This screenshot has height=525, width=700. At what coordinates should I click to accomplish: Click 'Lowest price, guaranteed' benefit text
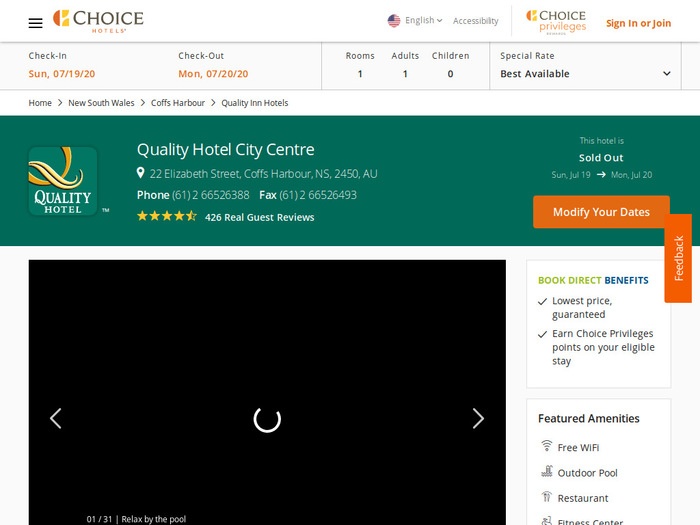(x=582, y=308)
